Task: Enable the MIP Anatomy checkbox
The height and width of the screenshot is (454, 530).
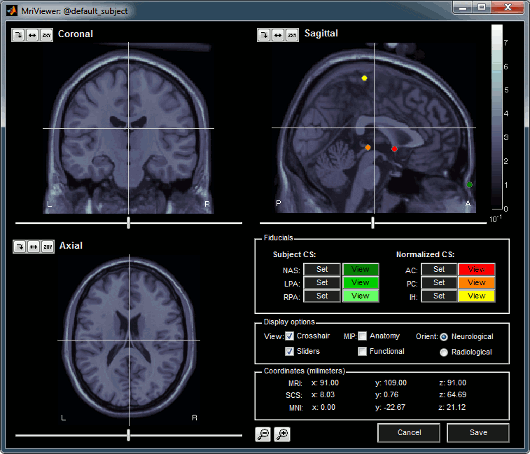Action: click(x=362, y=336)
